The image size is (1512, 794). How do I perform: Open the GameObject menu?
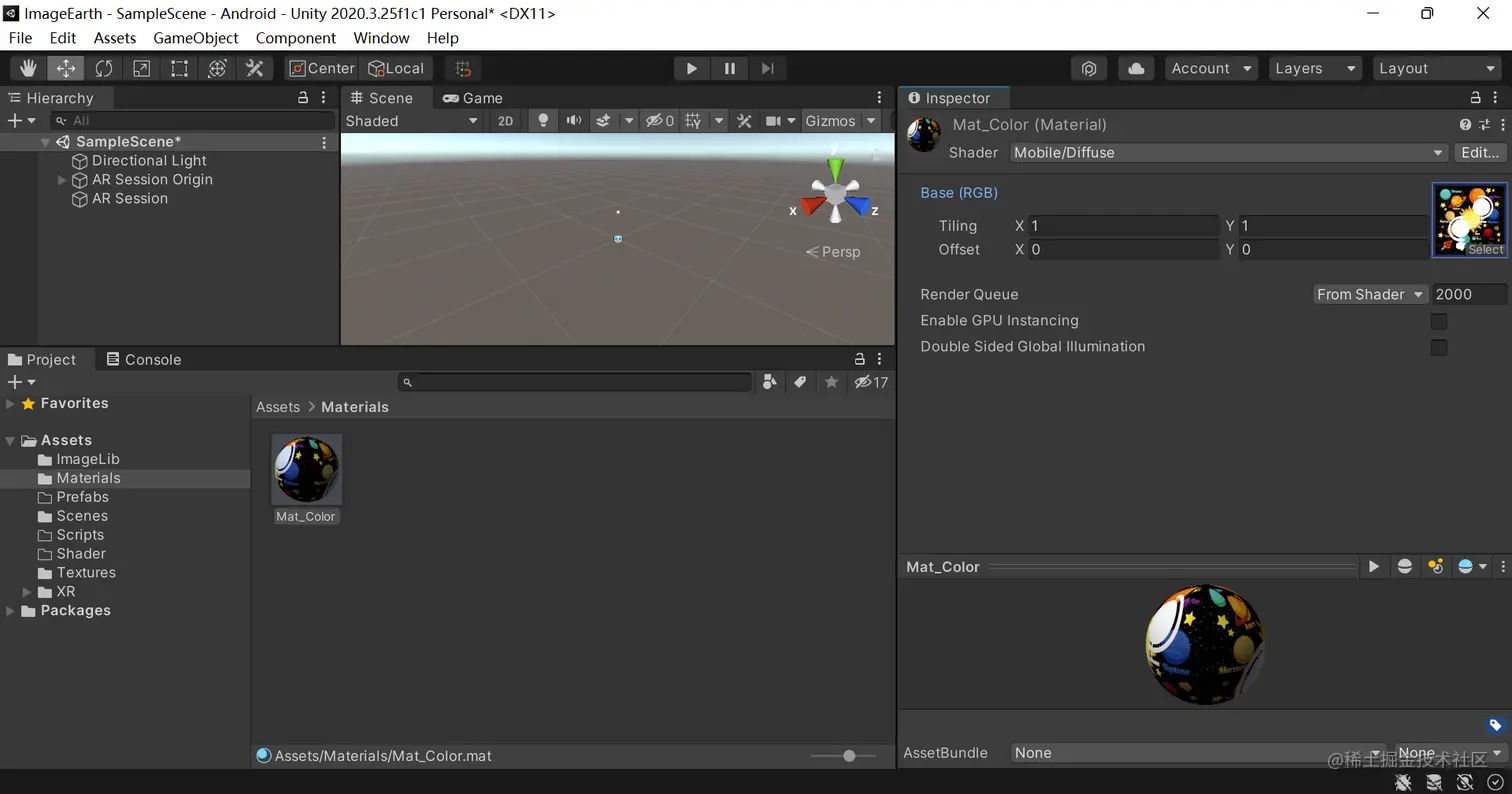coord(196,38)
